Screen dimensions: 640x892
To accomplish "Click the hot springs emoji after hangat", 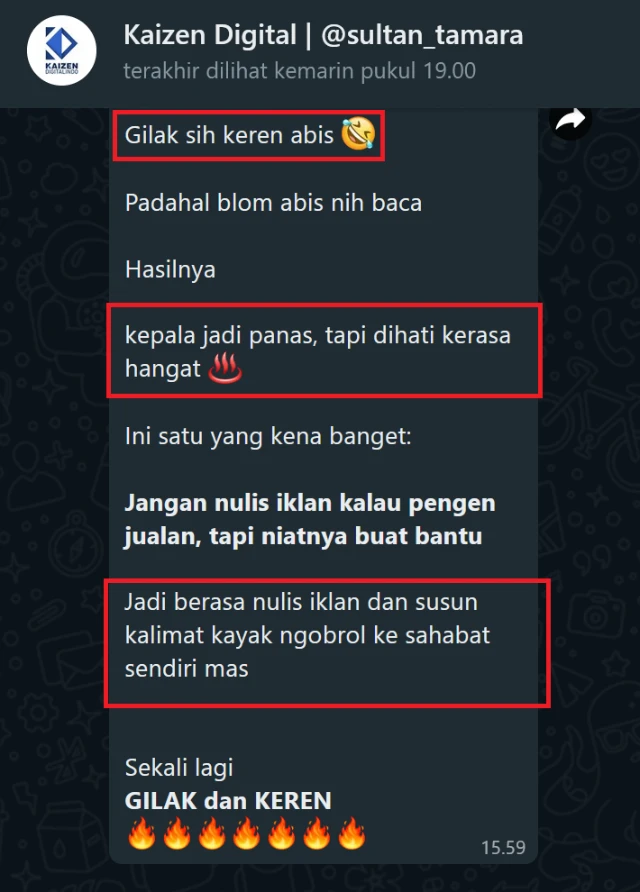I will coord(225,368).
